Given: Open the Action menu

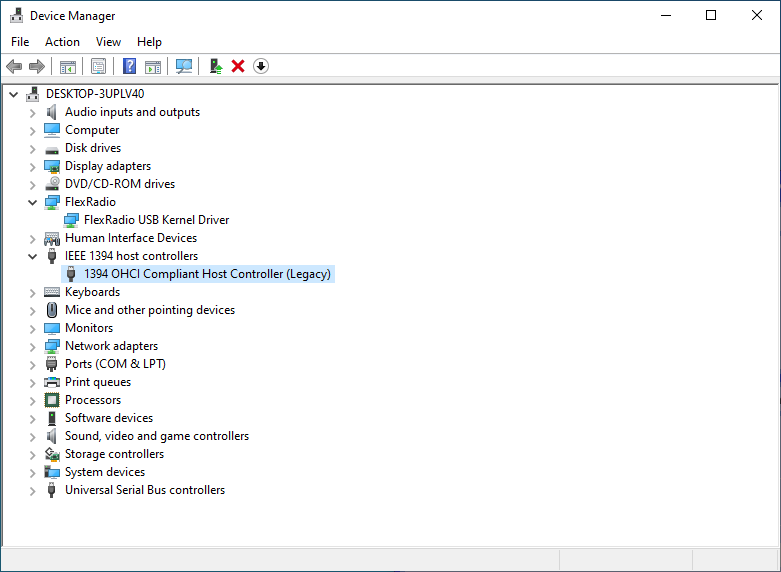Looking at the screenshot, I should click(62, 42).
